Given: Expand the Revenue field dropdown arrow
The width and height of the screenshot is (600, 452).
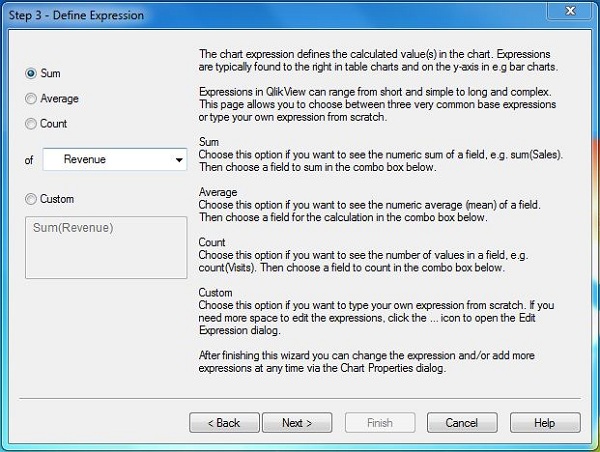Looking at the screenshot, I should (179, 159).
